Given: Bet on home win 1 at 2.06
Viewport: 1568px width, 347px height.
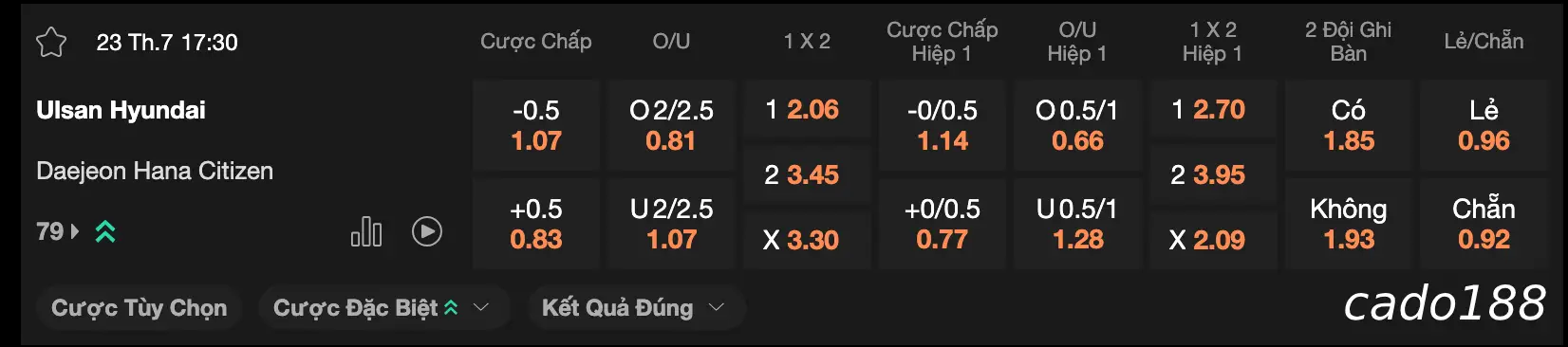Looking at the screenshot, I should 807,110.
